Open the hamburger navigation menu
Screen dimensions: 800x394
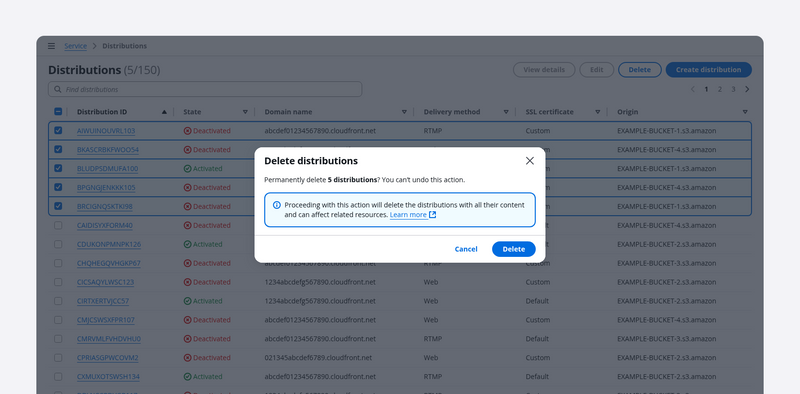point(52,46)
